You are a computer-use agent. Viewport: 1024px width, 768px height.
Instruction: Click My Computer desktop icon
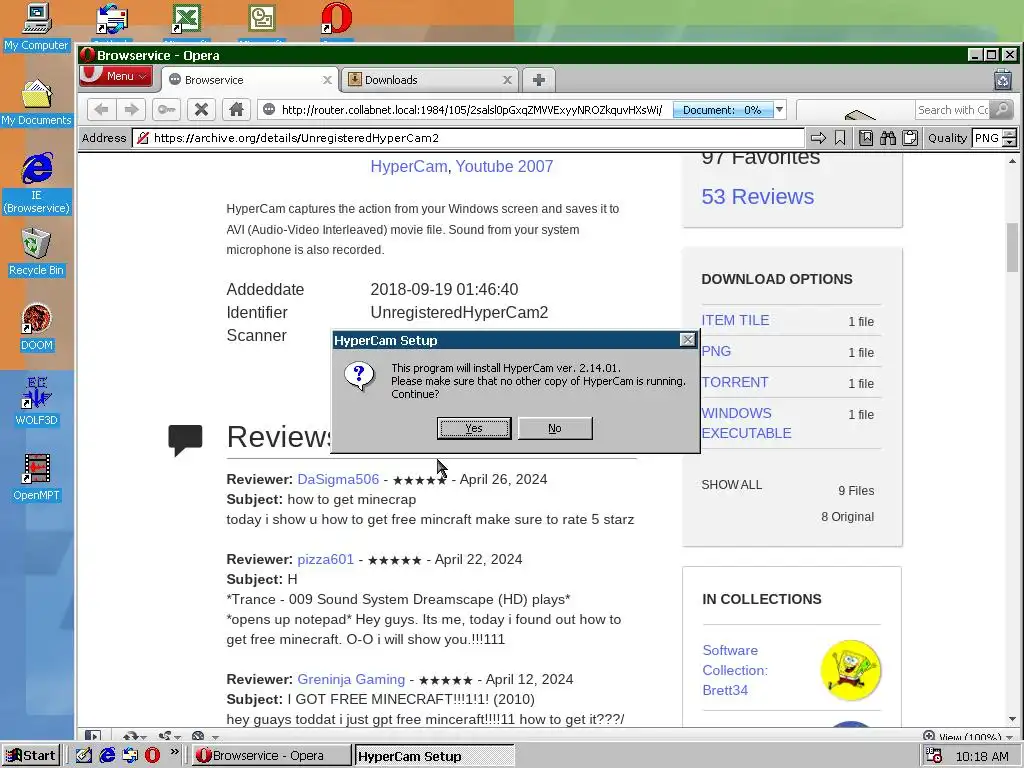click(36, 27)
